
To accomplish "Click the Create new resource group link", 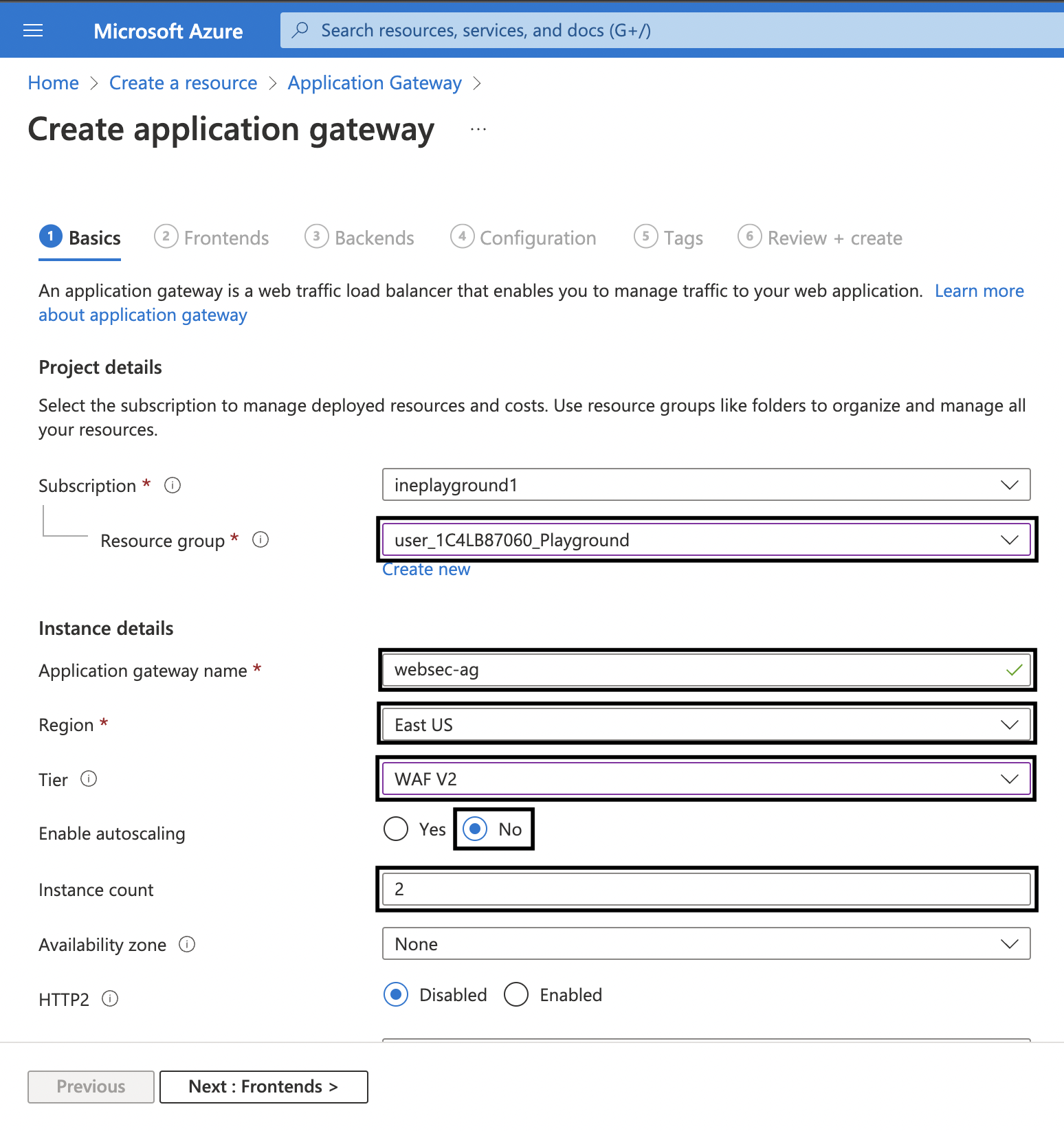I will click(426, 570).
